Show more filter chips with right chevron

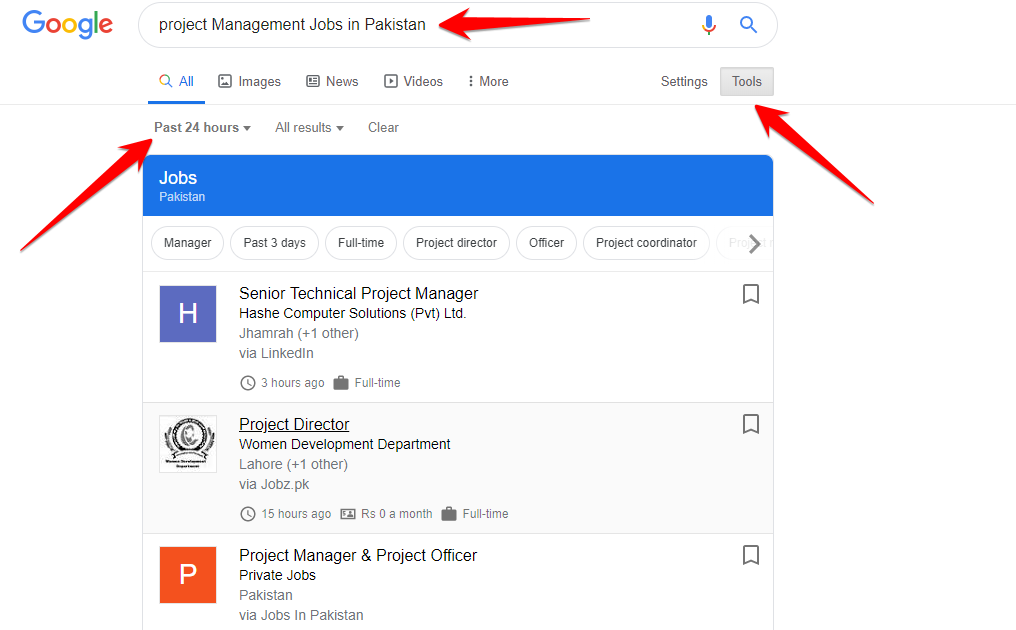click(x=754, y=244)
